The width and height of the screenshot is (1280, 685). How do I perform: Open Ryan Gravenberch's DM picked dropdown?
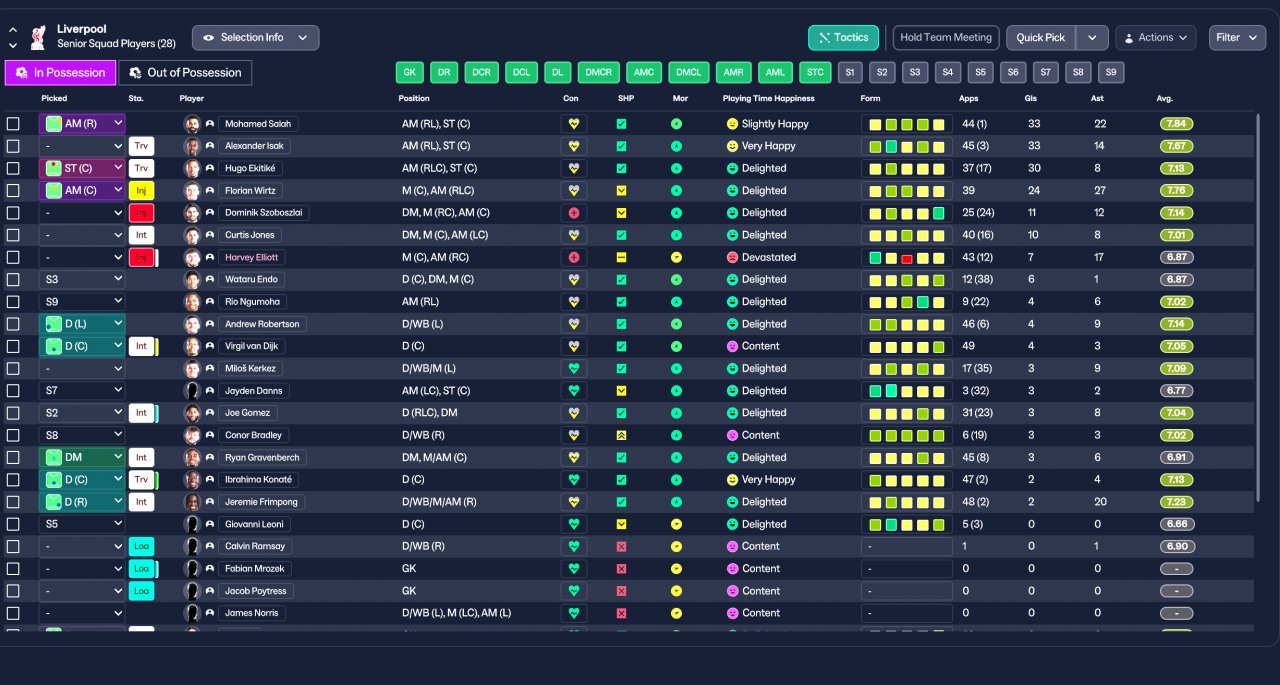pyautogui.click(x=82, y=457)
